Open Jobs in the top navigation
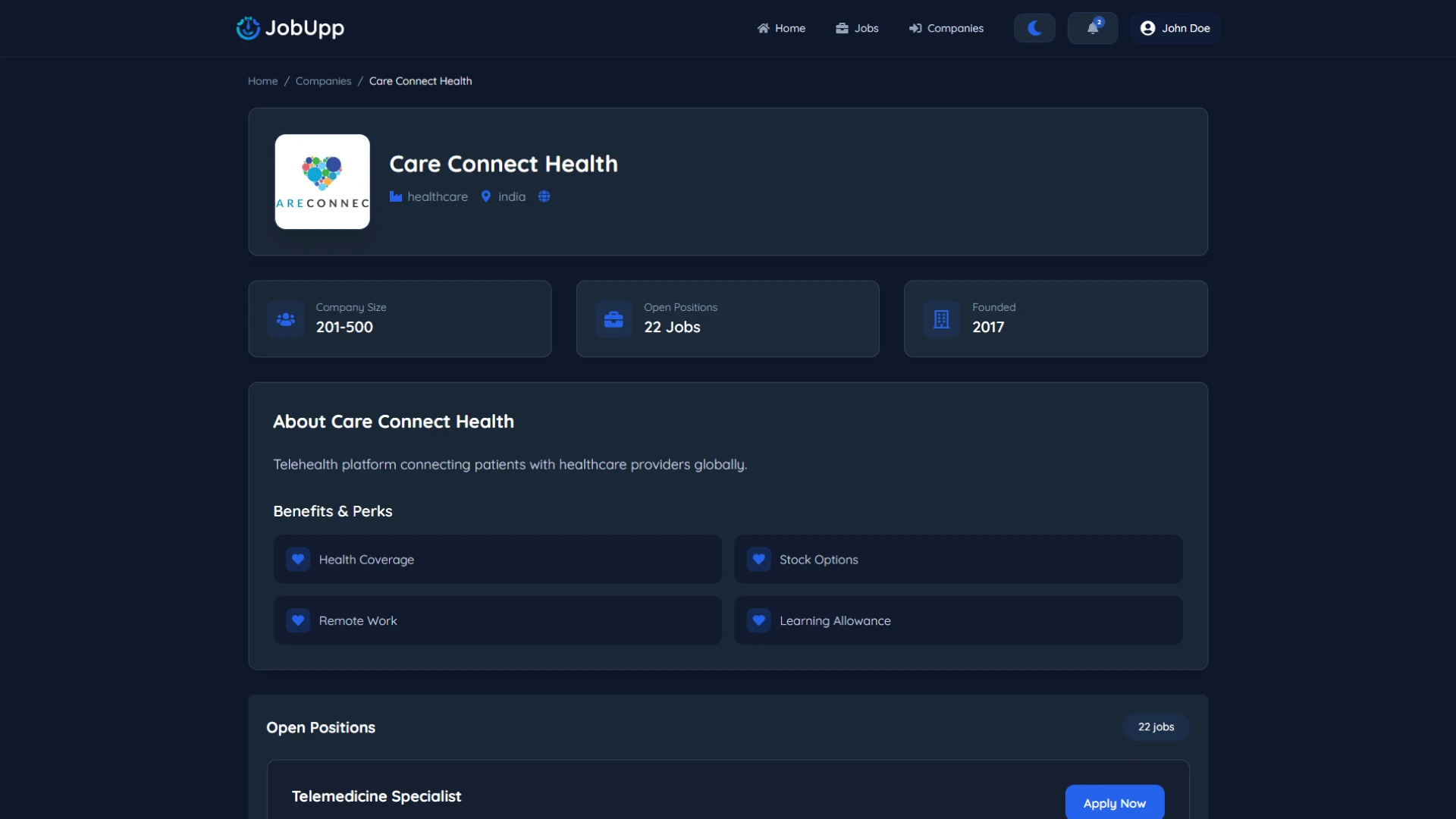 (x=857, y=28)
